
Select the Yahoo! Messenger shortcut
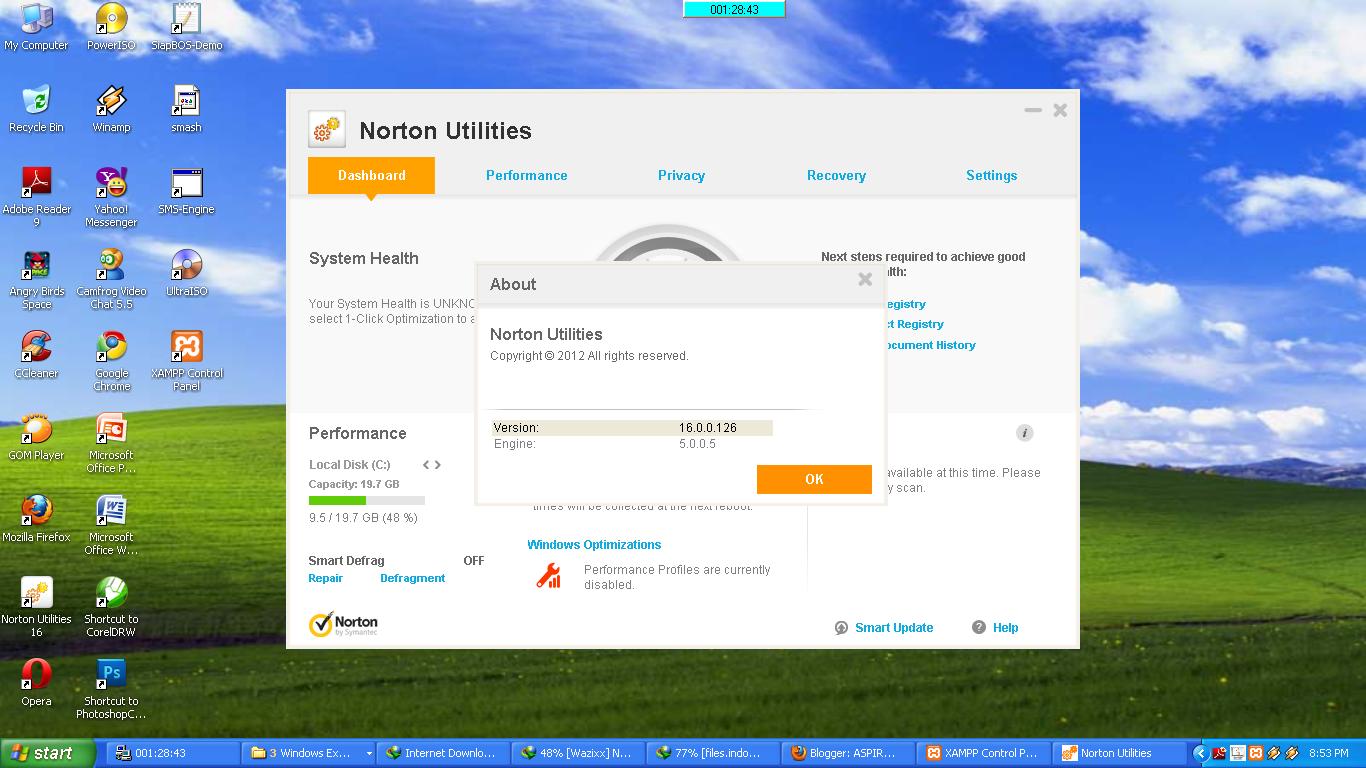(111, 197)
